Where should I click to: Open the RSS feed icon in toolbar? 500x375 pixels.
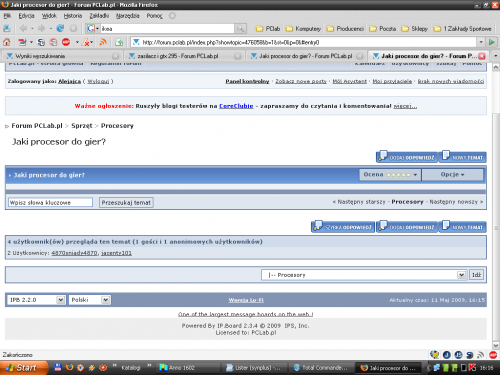[x=103, y=42]
